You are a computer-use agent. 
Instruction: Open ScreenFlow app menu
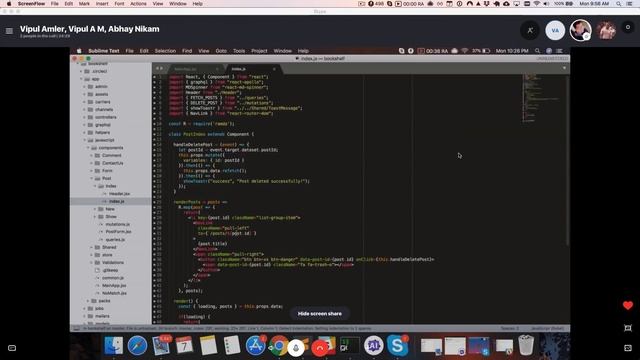[x=31, y=4]
